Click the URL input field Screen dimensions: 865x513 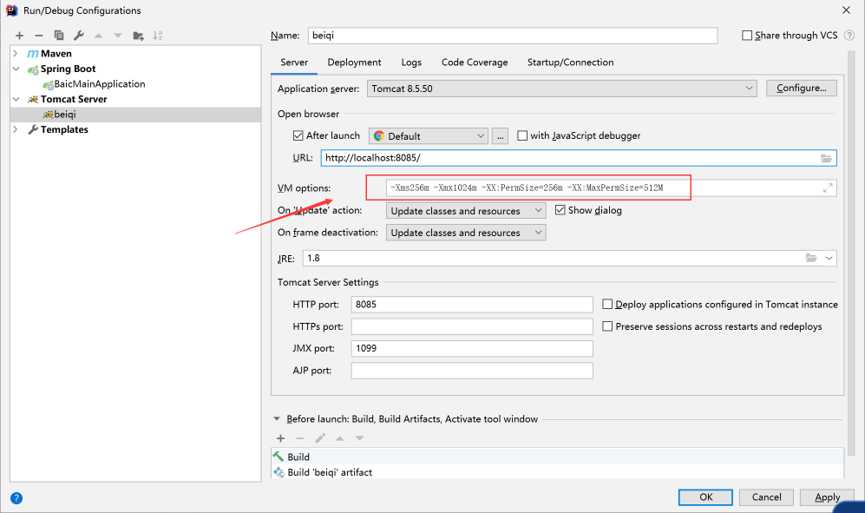coord(579,158)
